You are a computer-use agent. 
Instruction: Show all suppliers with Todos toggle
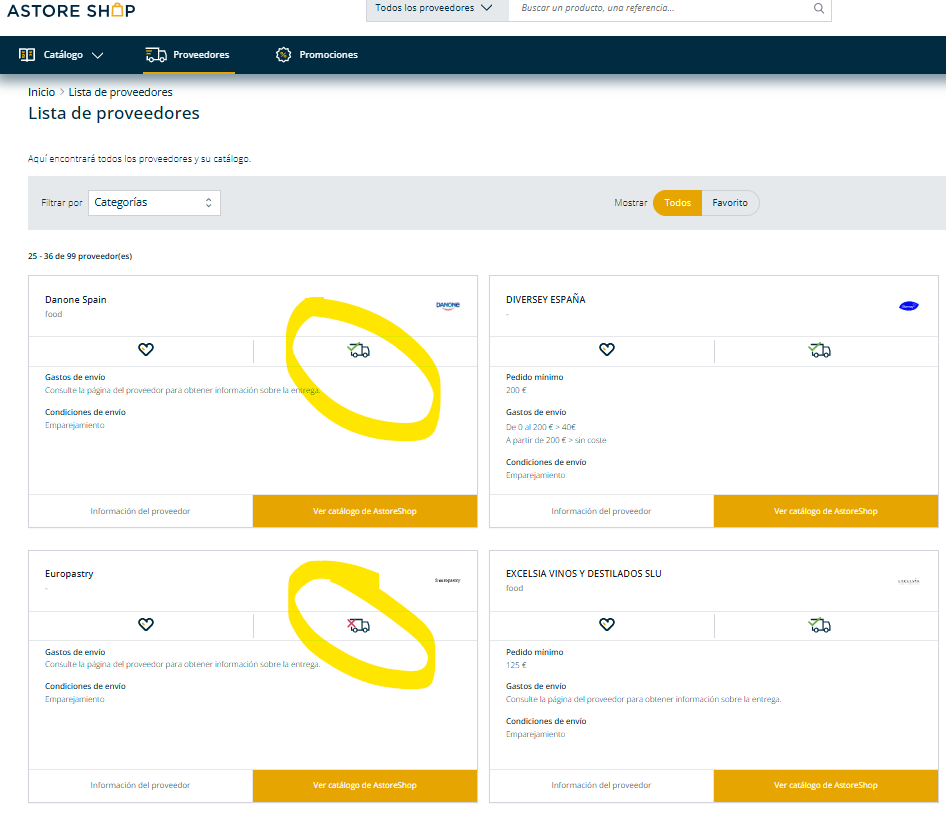point(678,203)
